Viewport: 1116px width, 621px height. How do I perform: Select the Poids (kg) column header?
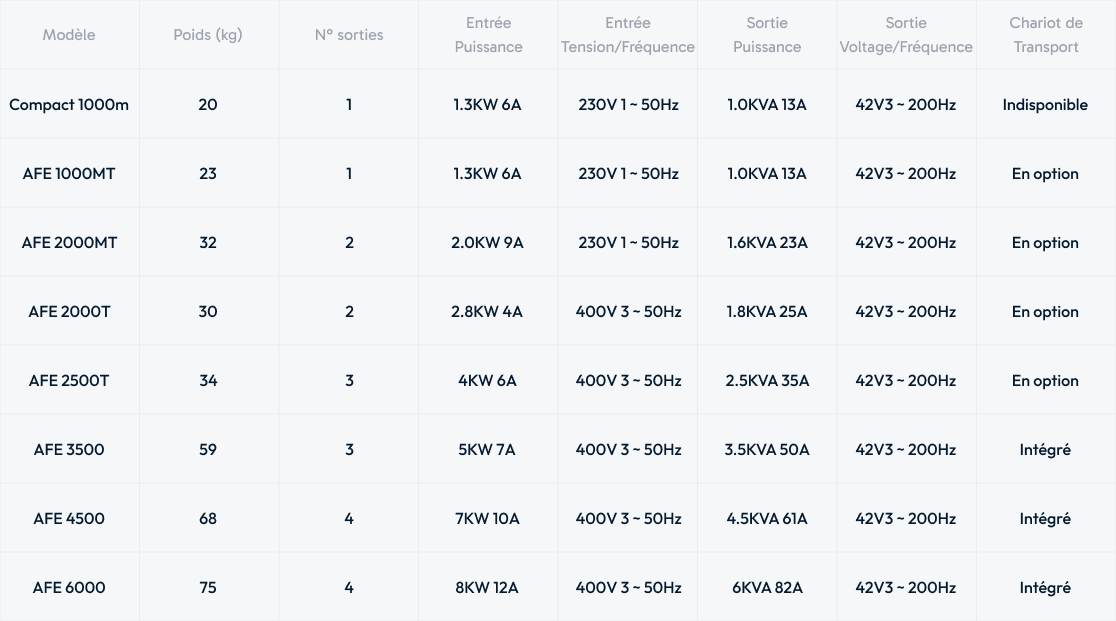point(208,35)
